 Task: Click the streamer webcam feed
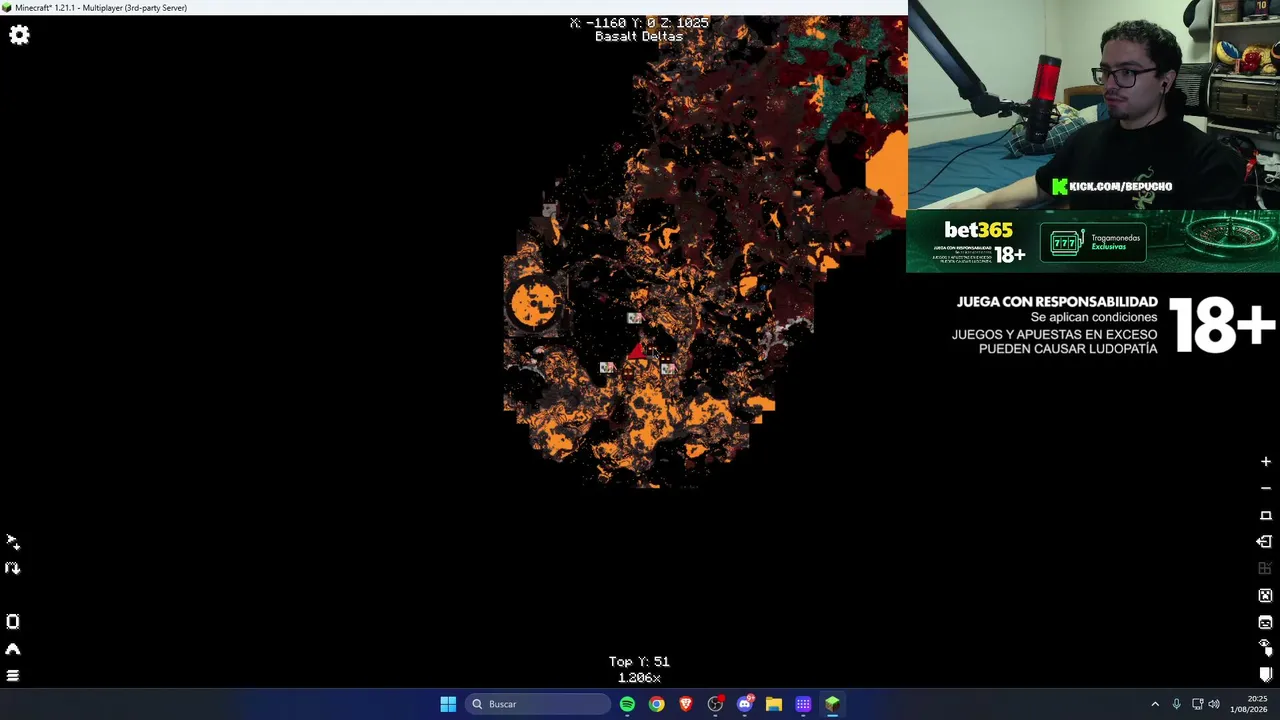[1093, 104]
